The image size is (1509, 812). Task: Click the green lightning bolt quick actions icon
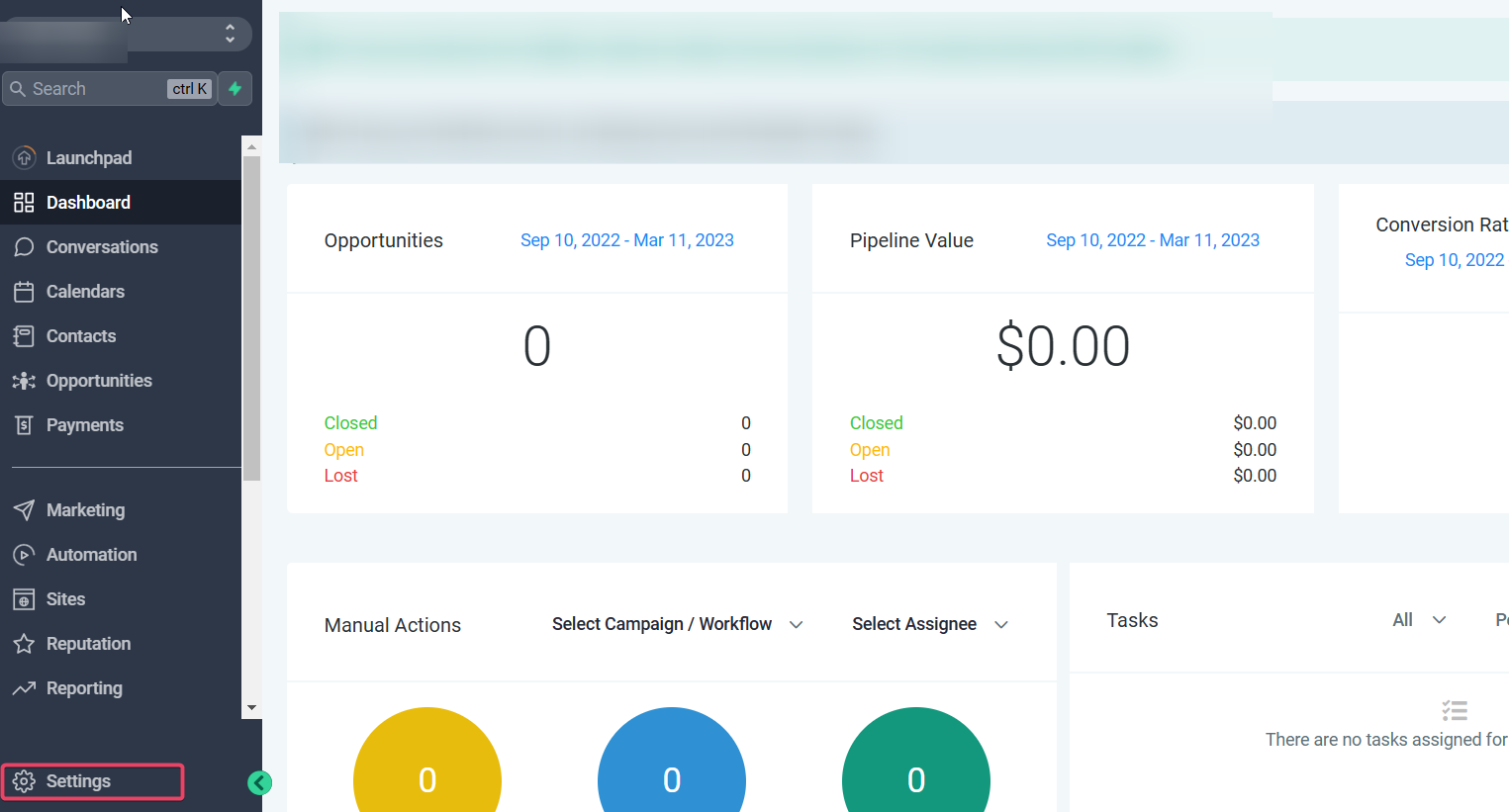click(x=235, y=88)
